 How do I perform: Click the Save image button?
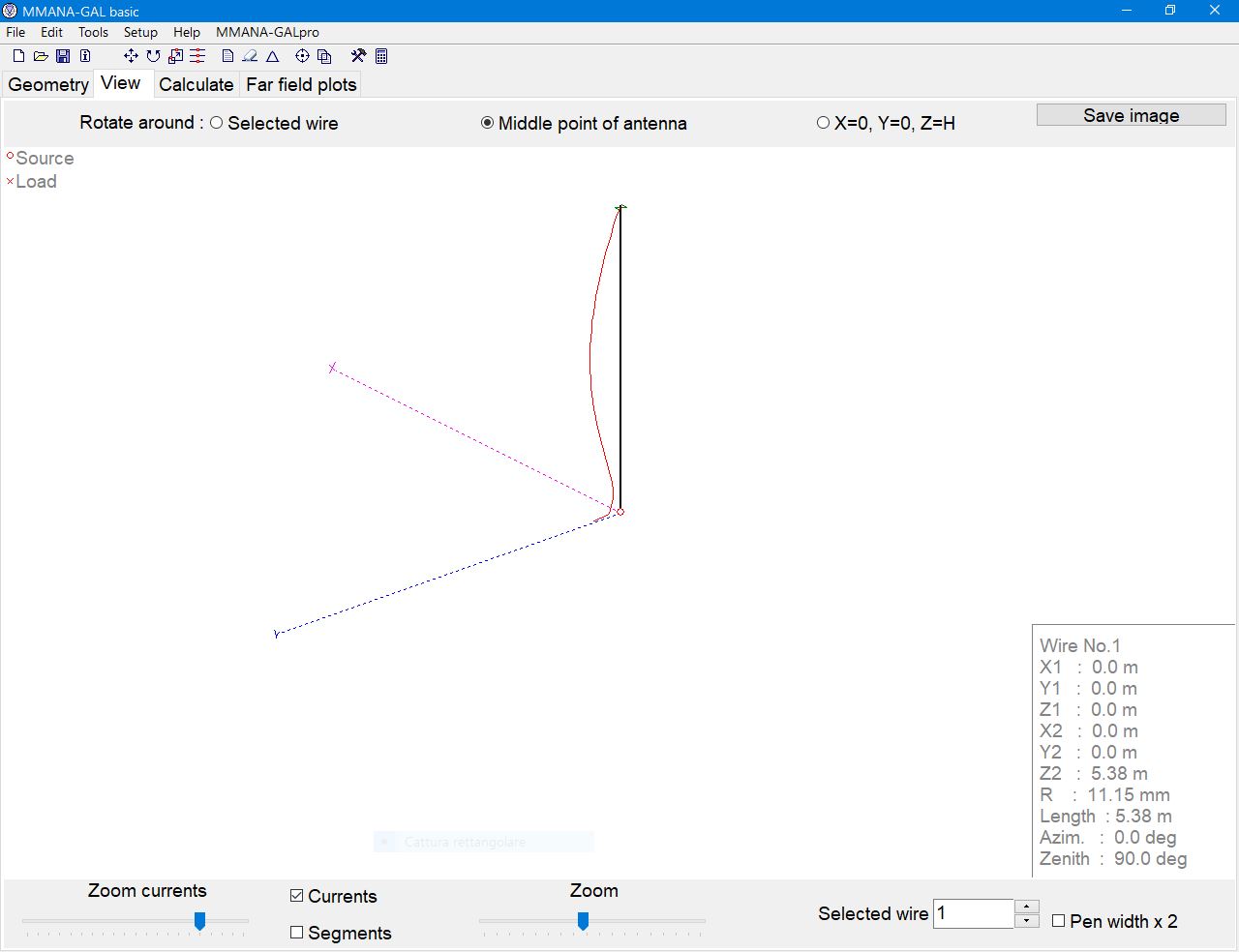tap(1132, 115)
